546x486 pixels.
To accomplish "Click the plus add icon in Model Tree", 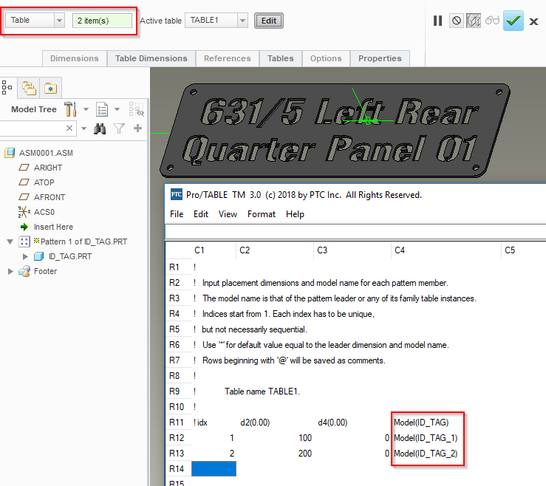I will (x=138, y=128).
